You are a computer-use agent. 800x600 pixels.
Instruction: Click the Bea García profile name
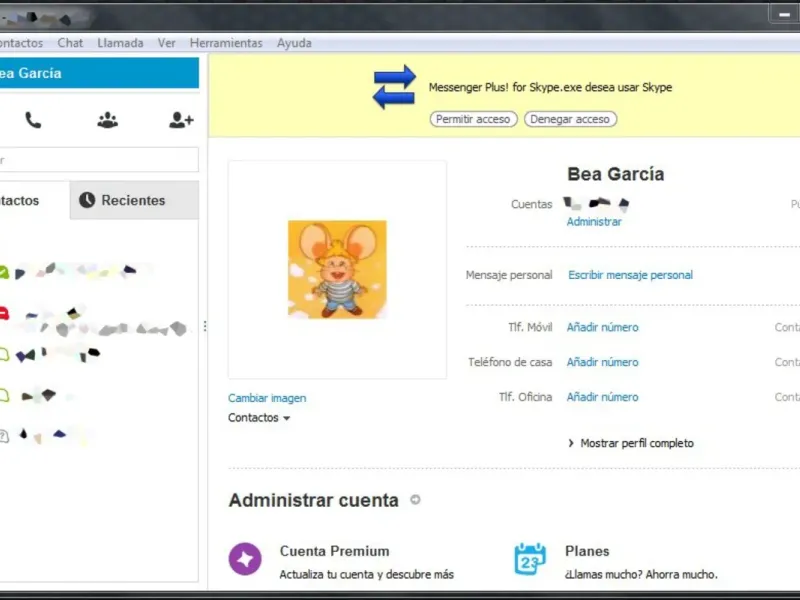616,174
